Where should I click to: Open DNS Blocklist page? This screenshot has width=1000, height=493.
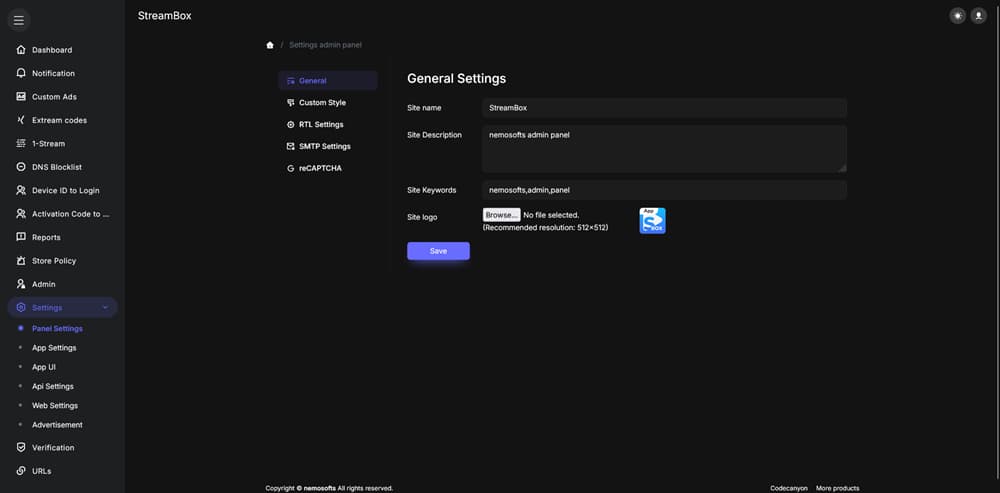coord(56,167)
